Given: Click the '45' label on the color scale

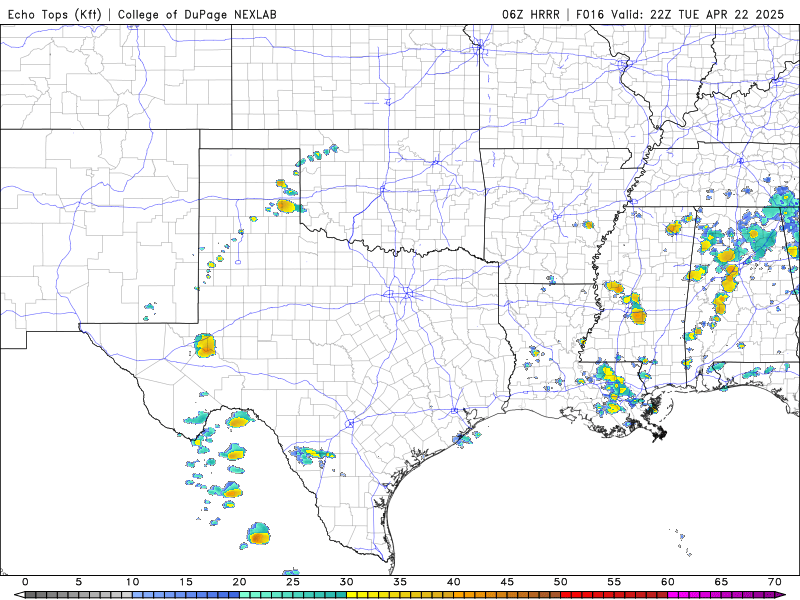Looking at the screenshot, I should coord(507,582).
